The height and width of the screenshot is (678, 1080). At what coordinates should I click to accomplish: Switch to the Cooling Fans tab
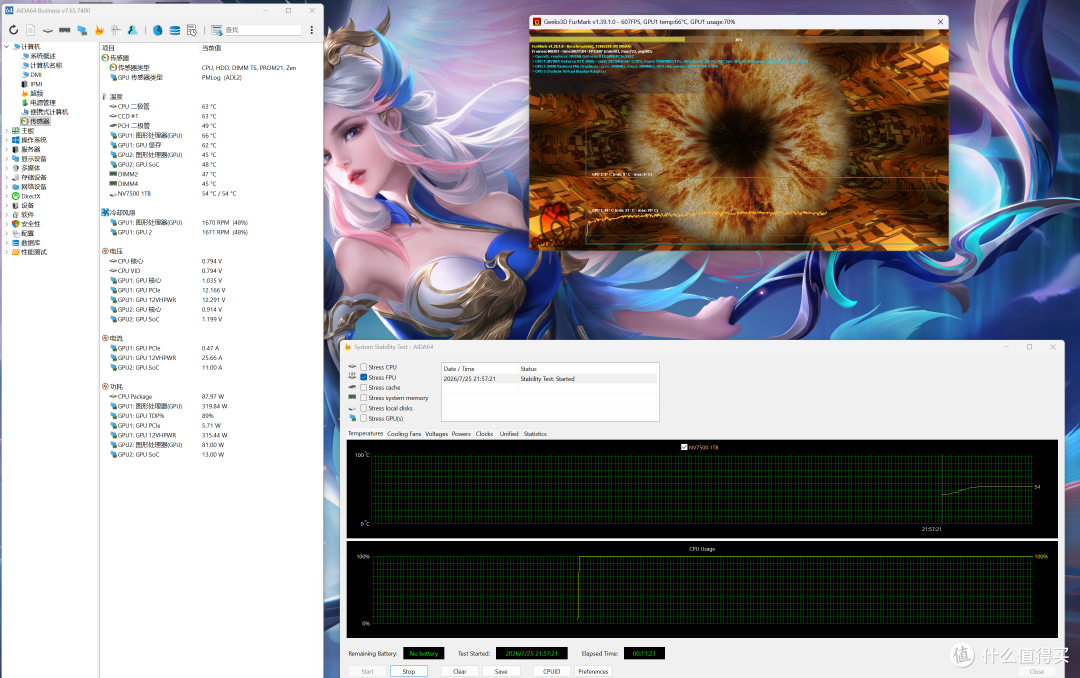pos(404,434)
